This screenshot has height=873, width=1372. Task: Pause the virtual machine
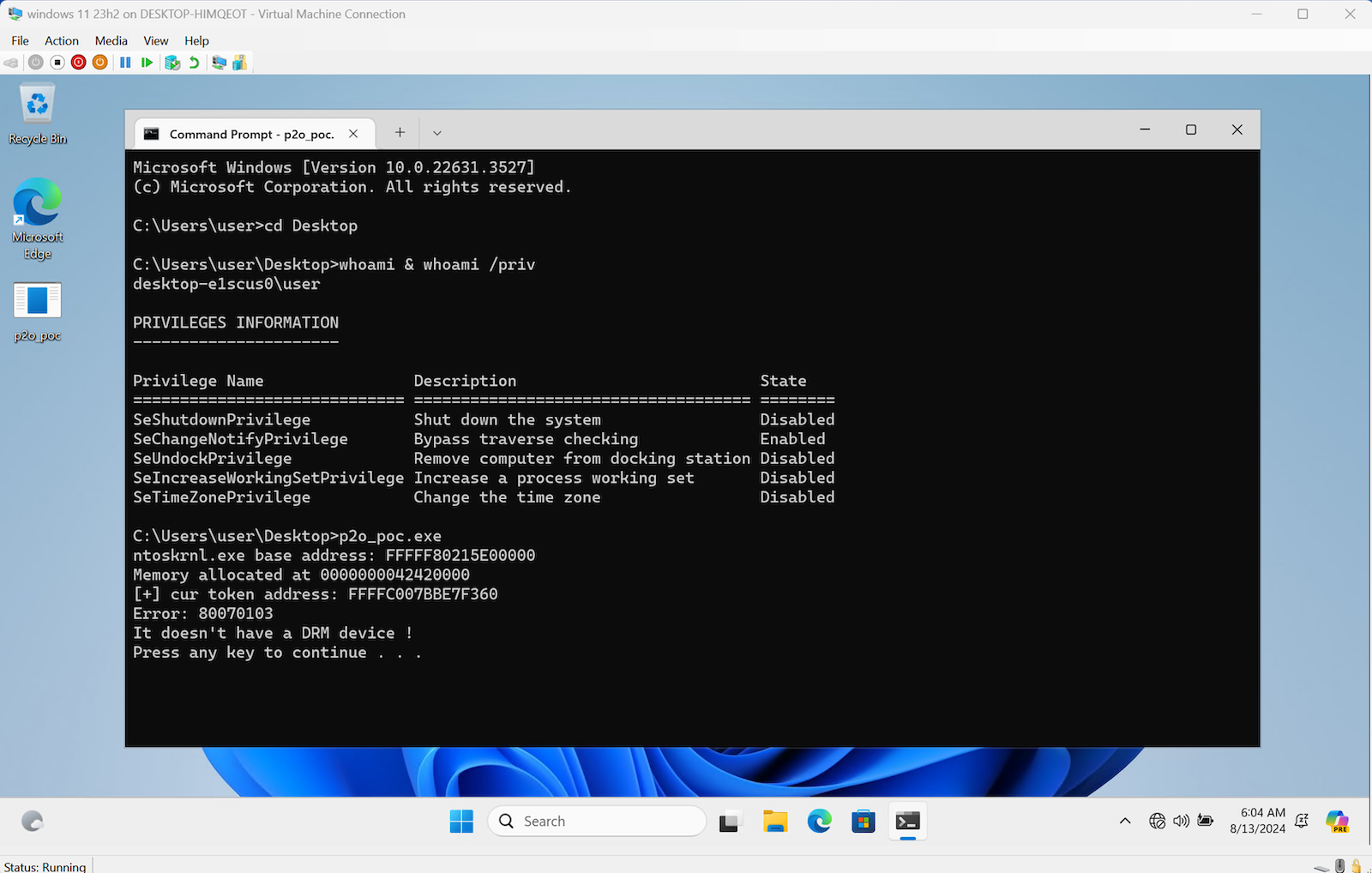pos(125,63)
